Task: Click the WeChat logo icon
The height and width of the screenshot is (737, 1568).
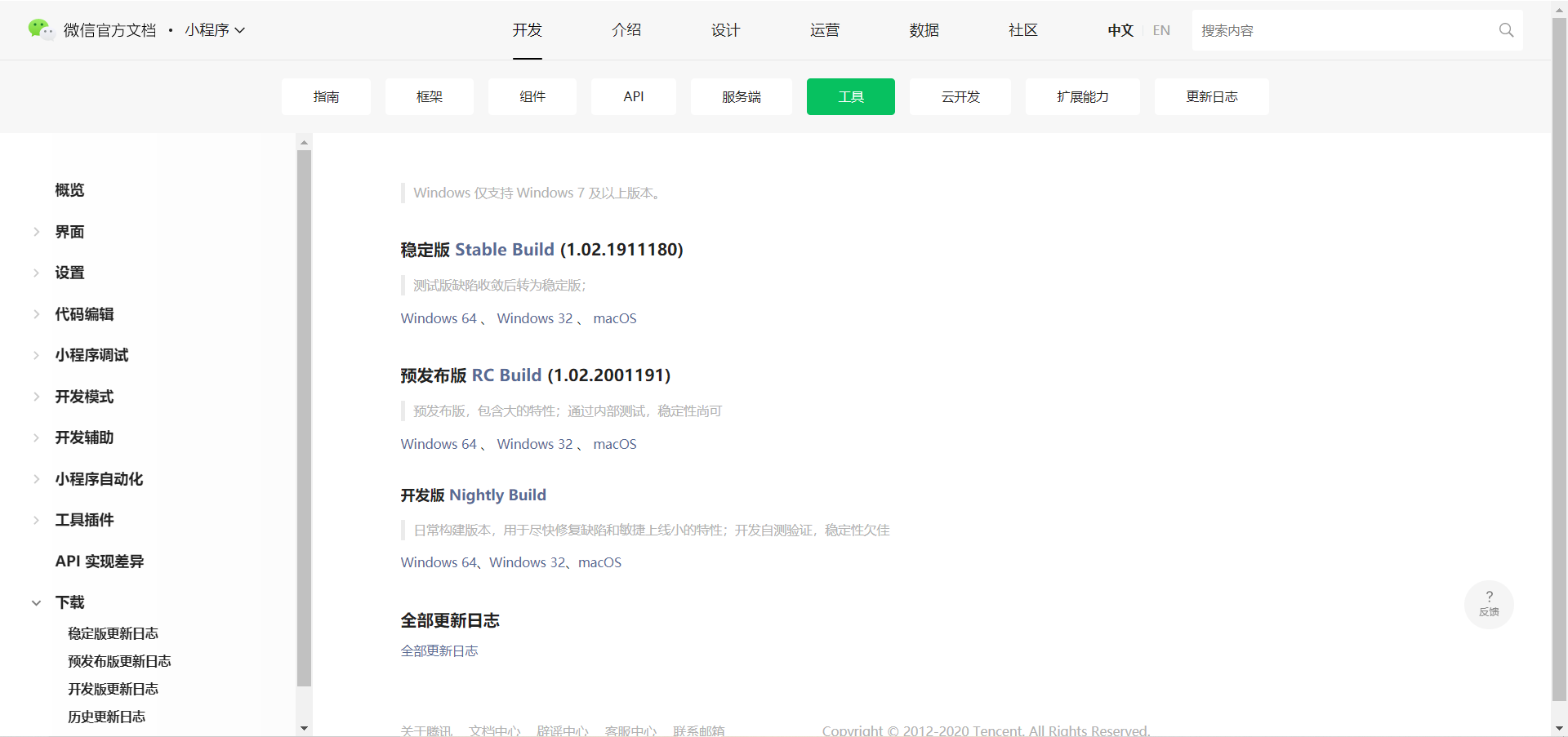Action: tap(40, 29)
